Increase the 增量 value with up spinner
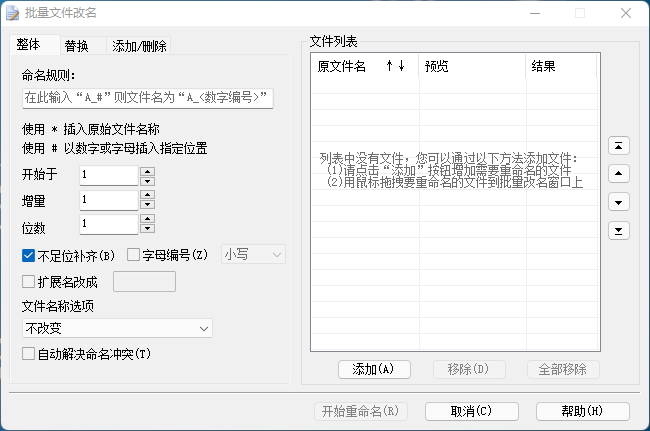The height and width of the screenshot is (431, 650). (x=148, y=194)
